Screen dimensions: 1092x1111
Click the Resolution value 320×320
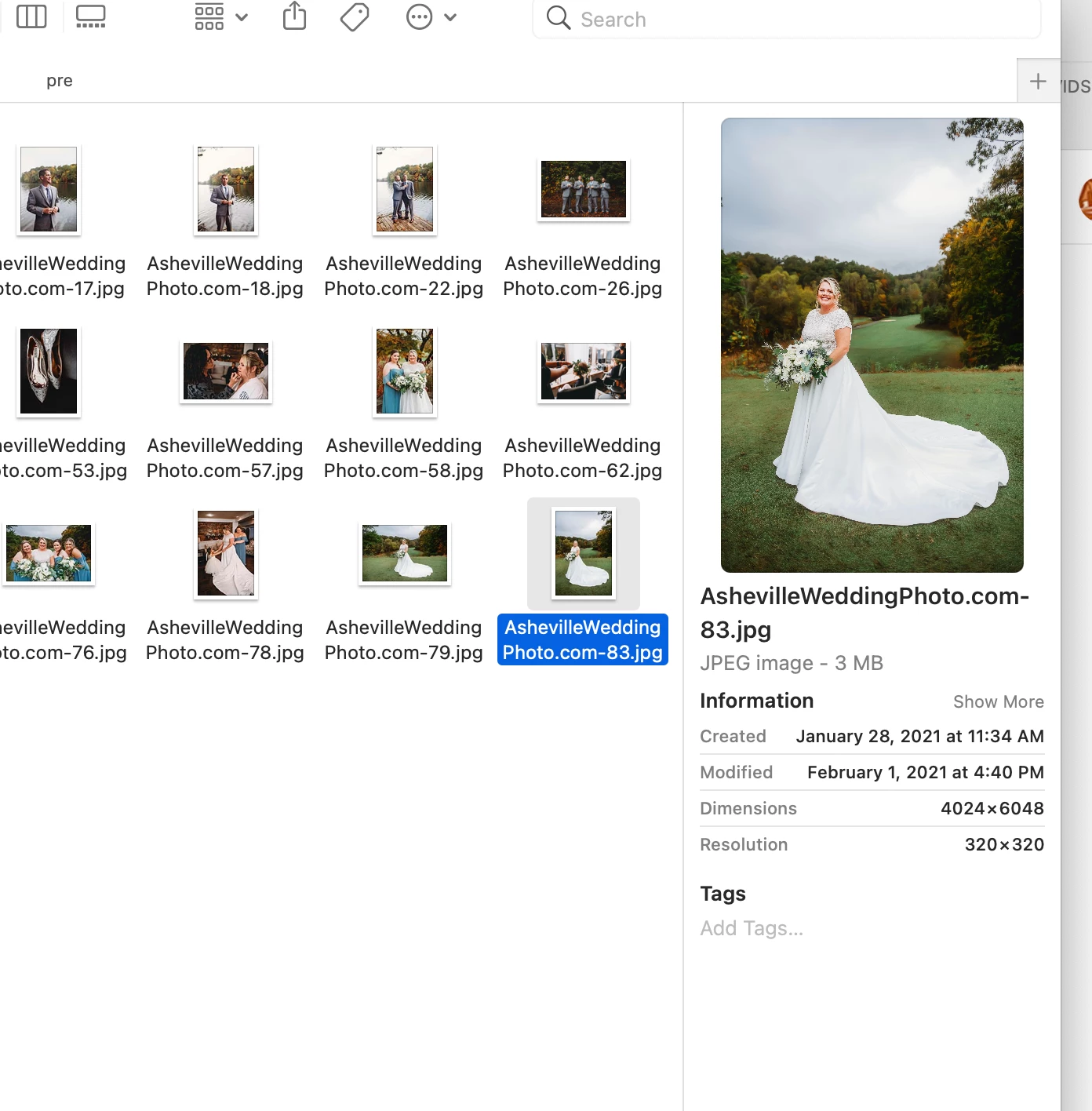click(x=1004, y=845)
